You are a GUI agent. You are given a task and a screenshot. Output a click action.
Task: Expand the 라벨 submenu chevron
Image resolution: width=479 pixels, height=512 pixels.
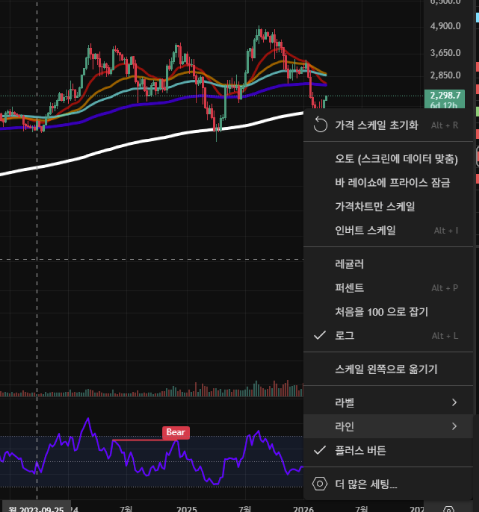454,403
